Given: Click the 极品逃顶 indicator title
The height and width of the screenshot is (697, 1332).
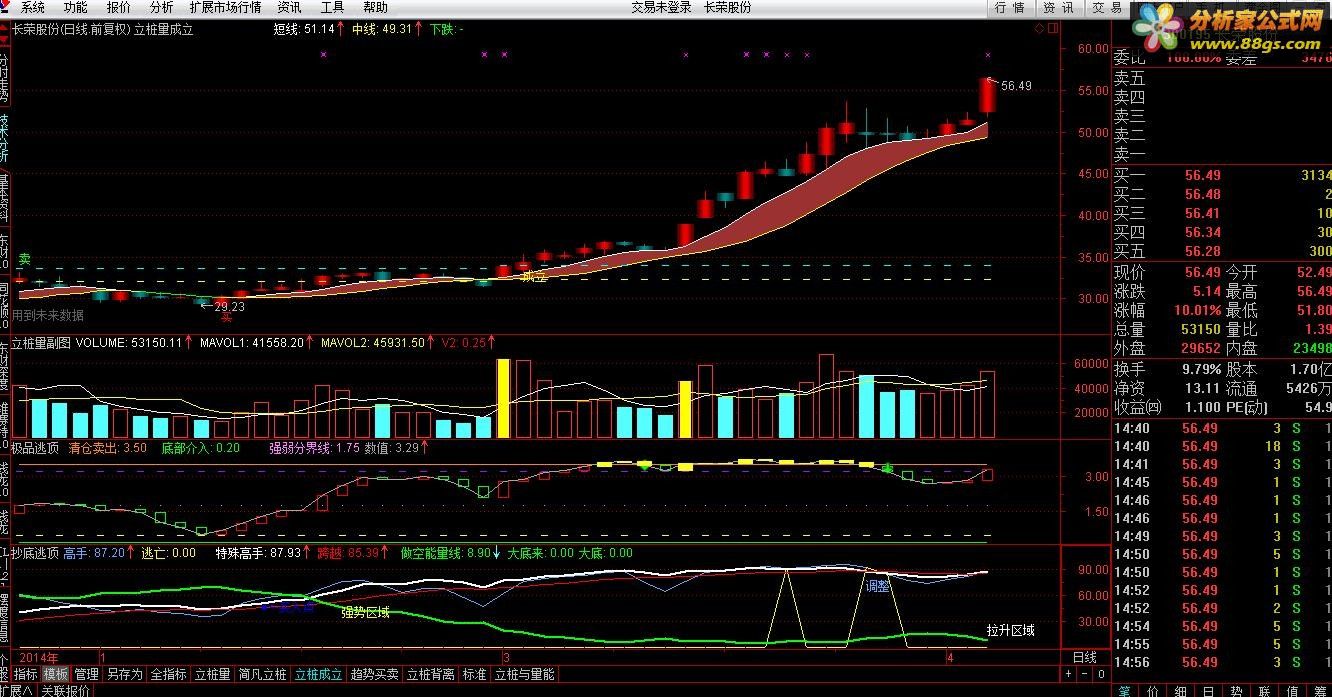Looking at the screenshot, I should tap(35, 448).
